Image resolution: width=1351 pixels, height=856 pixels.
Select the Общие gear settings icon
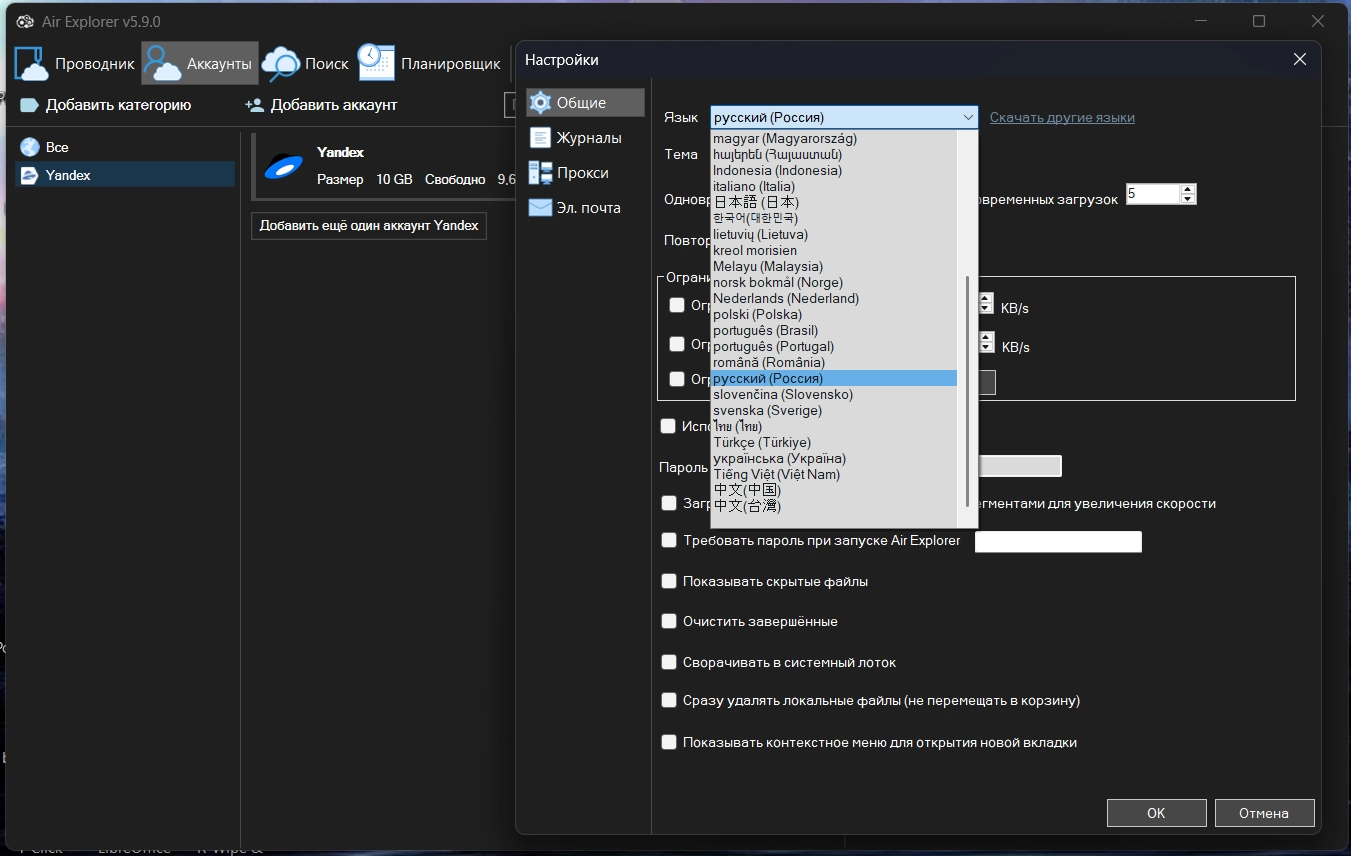pos(541,102)
